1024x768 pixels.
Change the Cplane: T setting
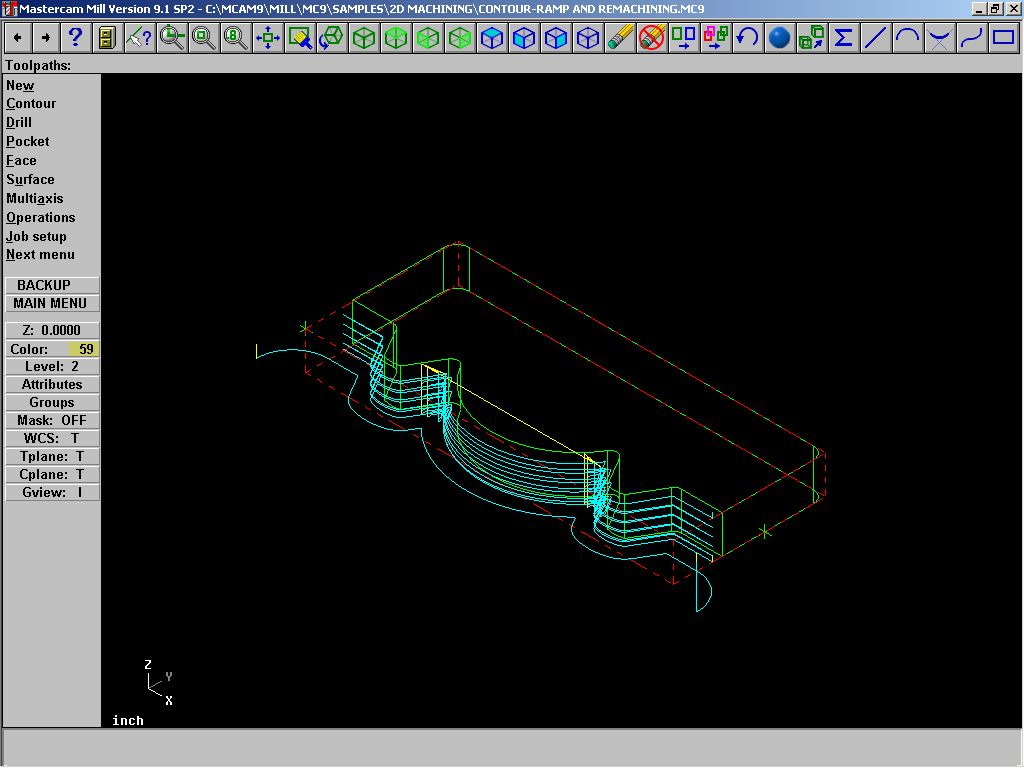pos(52,475)
